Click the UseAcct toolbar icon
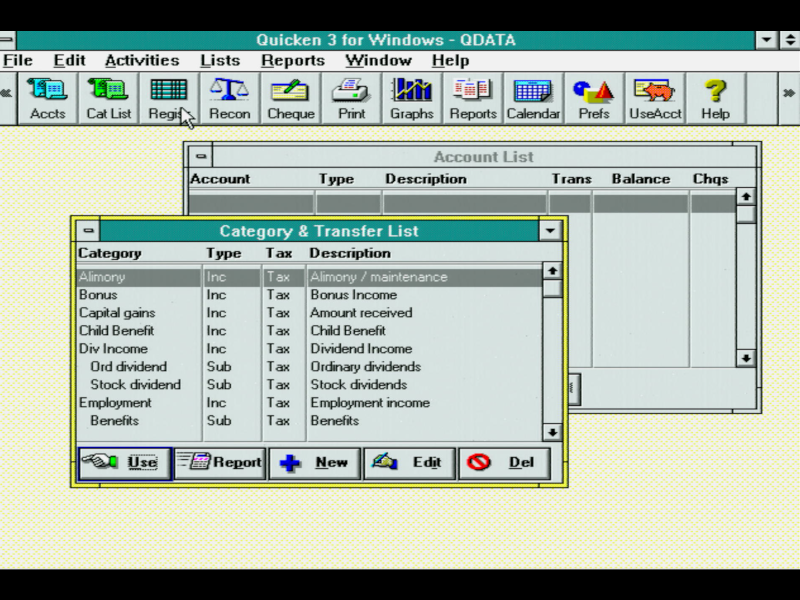 pyautogui.click(x=655, y=98)
